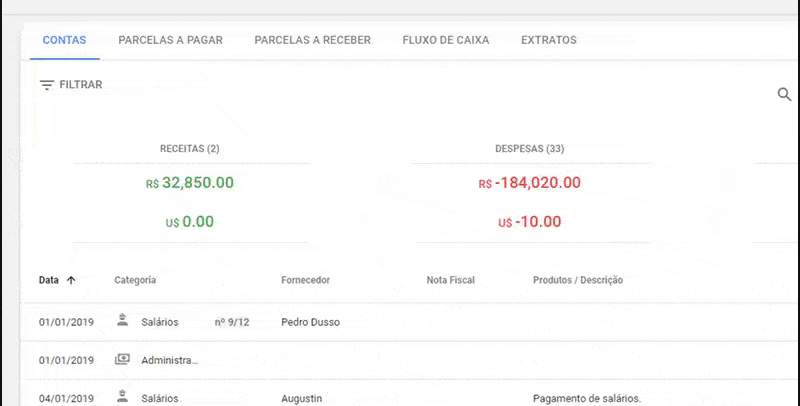
Task: Click the money icon beside Administra…
Action: [x=123, y=359]
